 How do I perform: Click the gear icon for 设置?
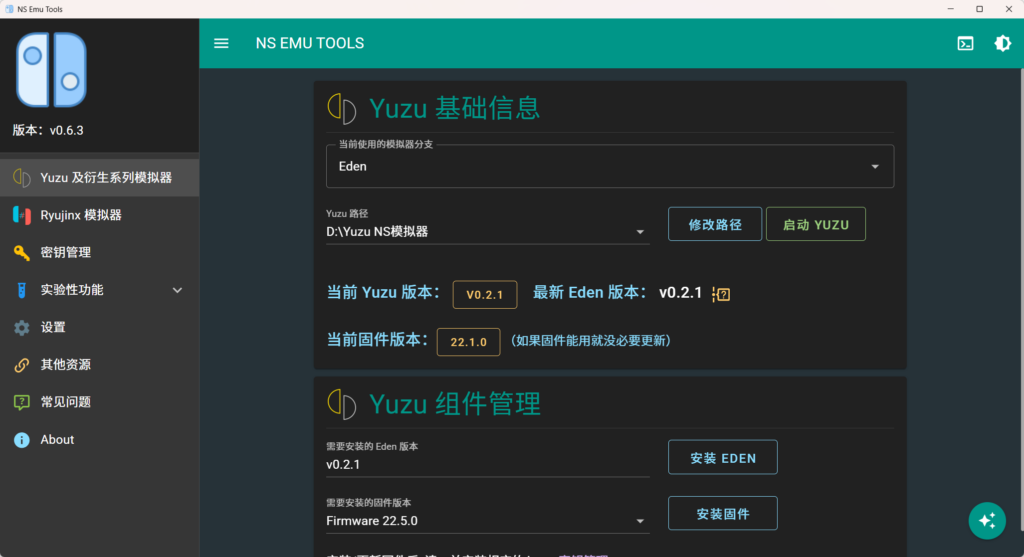point(22,327)
